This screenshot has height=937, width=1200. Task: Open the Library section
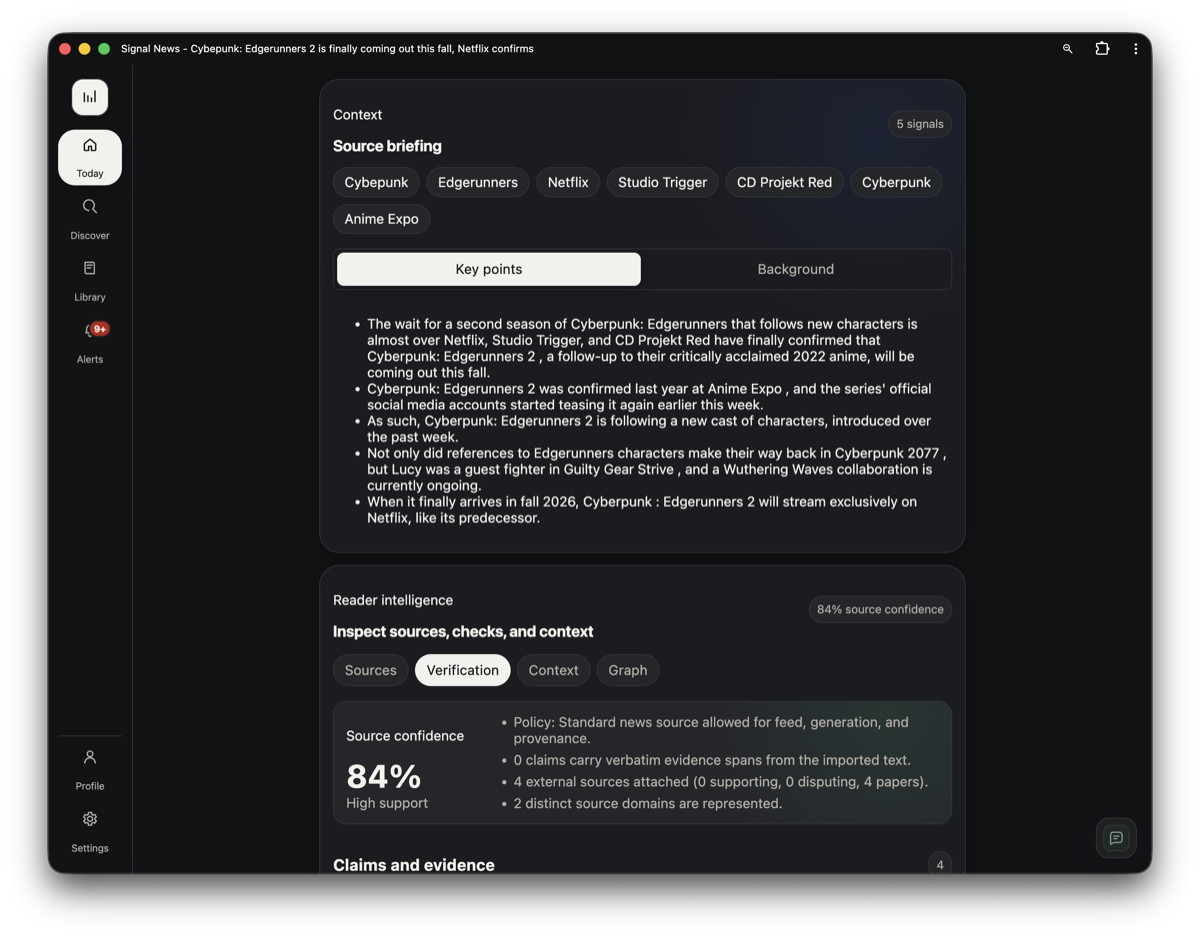click(90, 281)
